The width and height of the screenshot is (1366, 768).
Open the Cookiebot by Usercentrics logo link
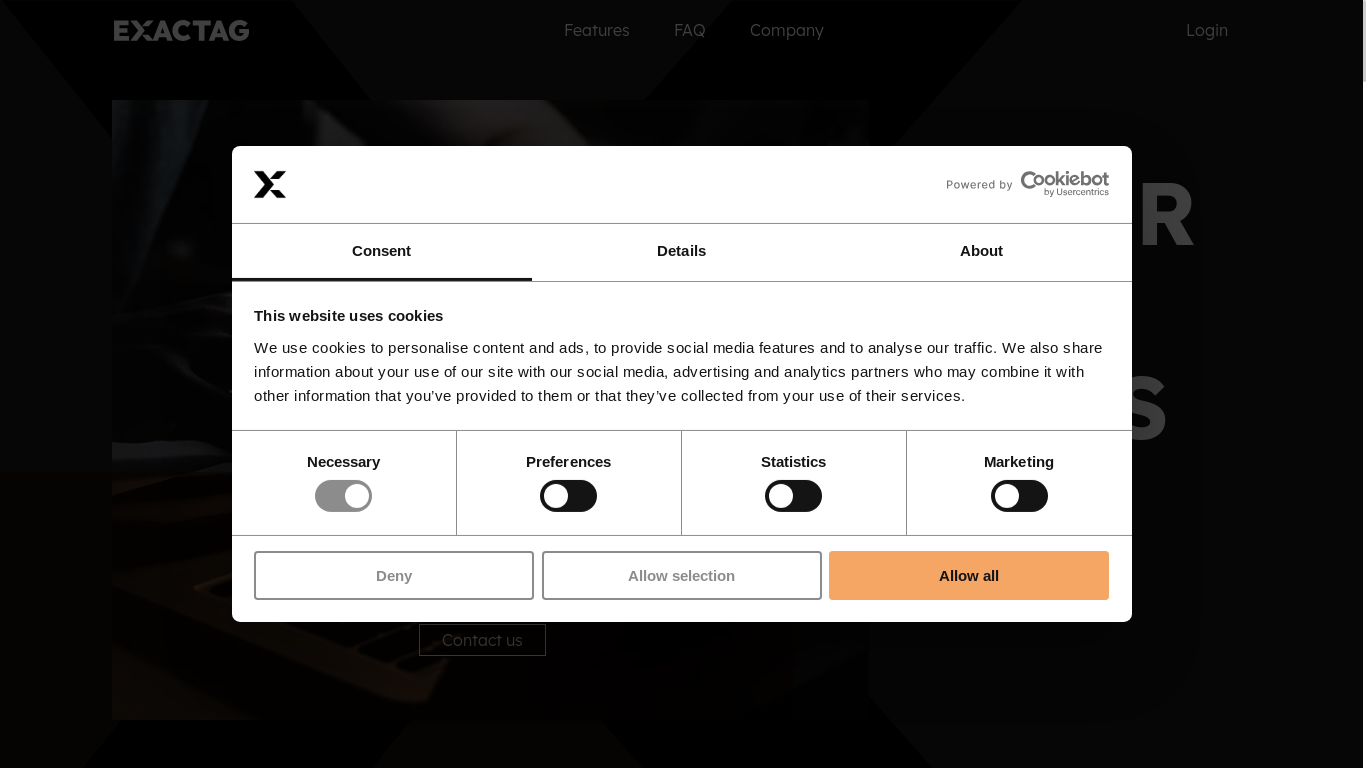tap(1027, 184)
